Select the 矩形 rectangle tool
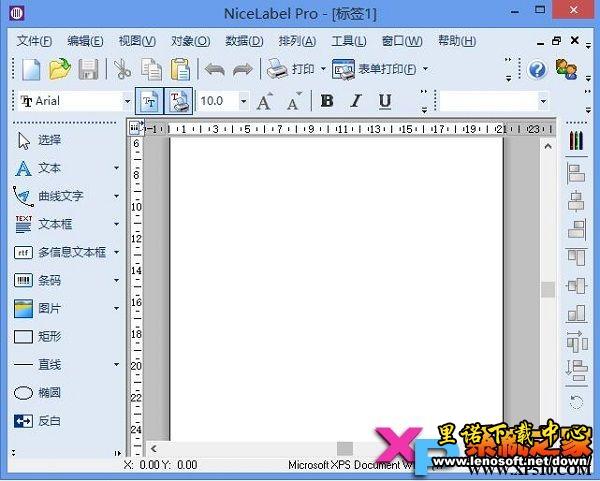The width and height of the screenshot is (600, 481). [x=38, y=337]
